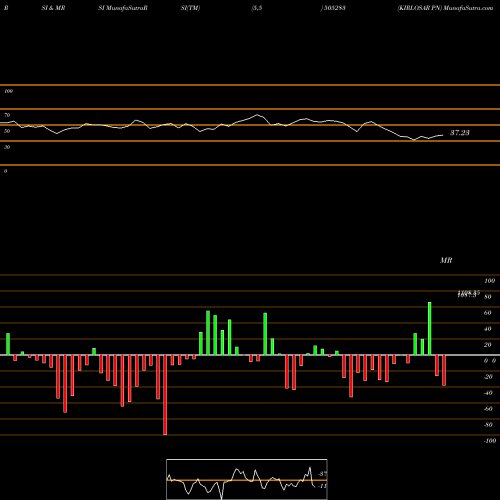
Task: Click the MR axis label -80
Action: 488,425
